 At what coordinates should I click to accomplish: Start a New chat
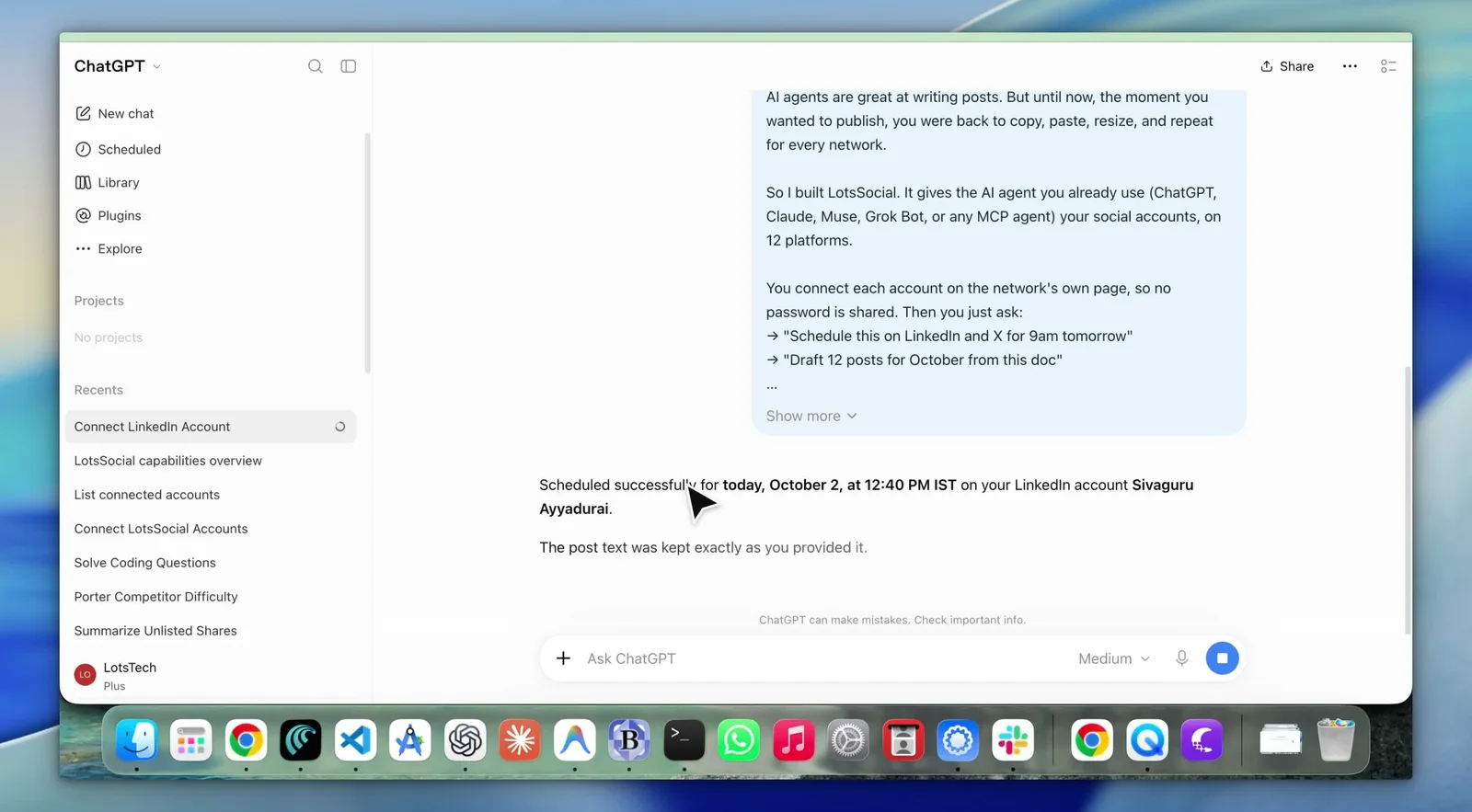(x=126, y=114)
